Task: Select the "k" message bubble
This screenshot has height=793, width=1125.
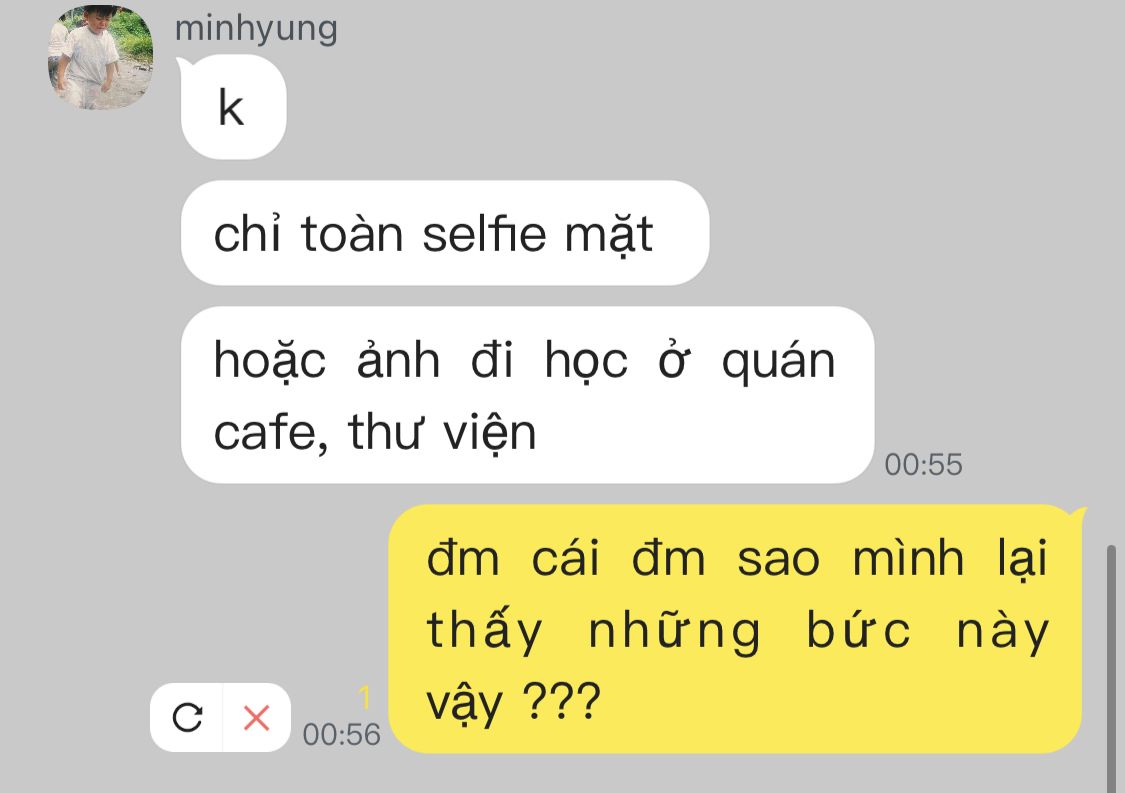Action: coord(234,108)
